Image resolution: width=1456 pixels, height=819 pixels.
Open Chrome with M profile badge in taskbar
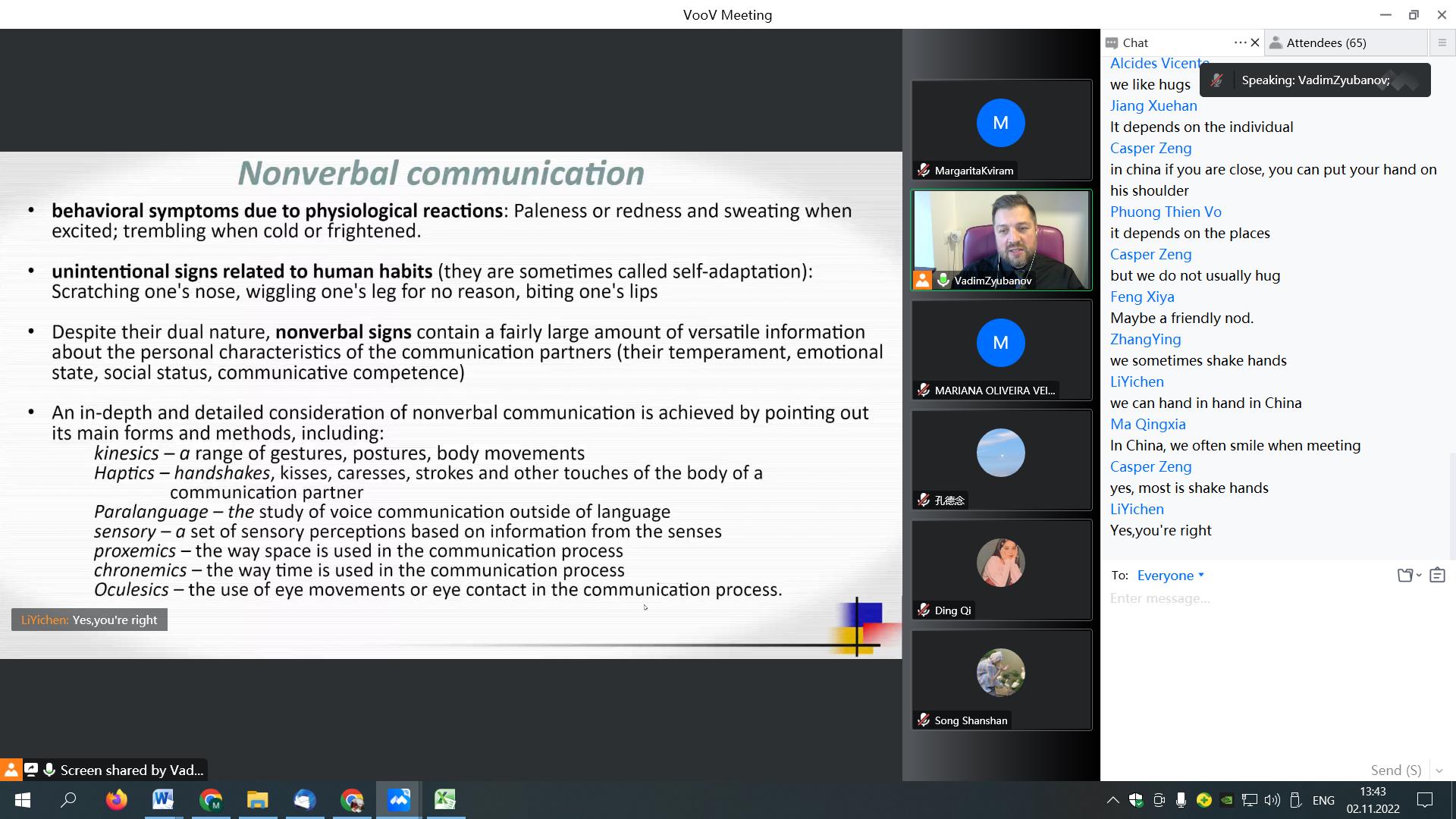tap(211, 800)
